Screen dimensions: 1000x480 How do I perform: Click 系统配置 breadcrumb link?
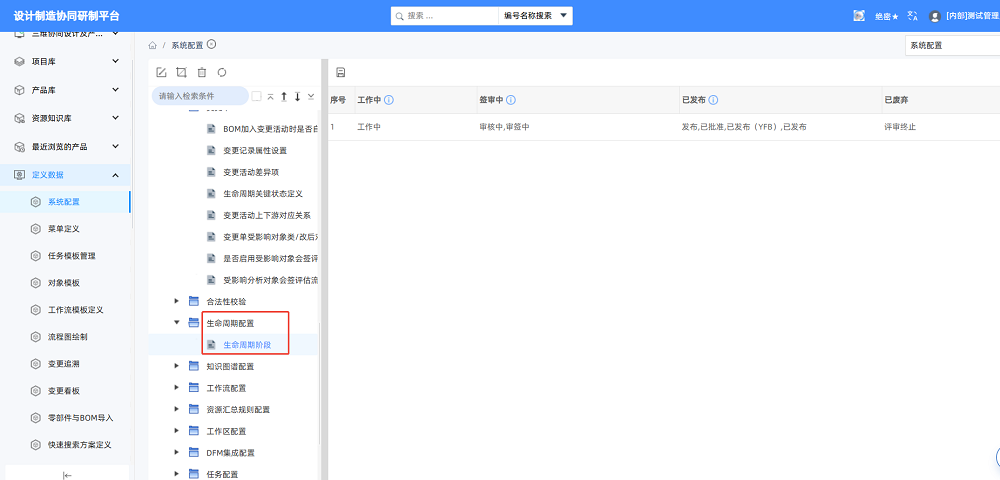pos(187,45)
